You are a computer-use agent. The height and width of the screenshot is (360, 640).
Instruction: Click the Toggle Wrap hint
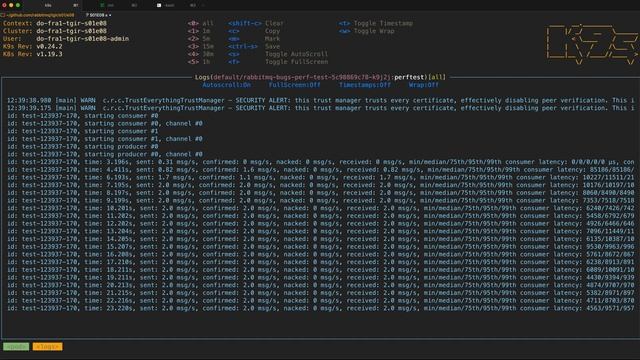374,31
